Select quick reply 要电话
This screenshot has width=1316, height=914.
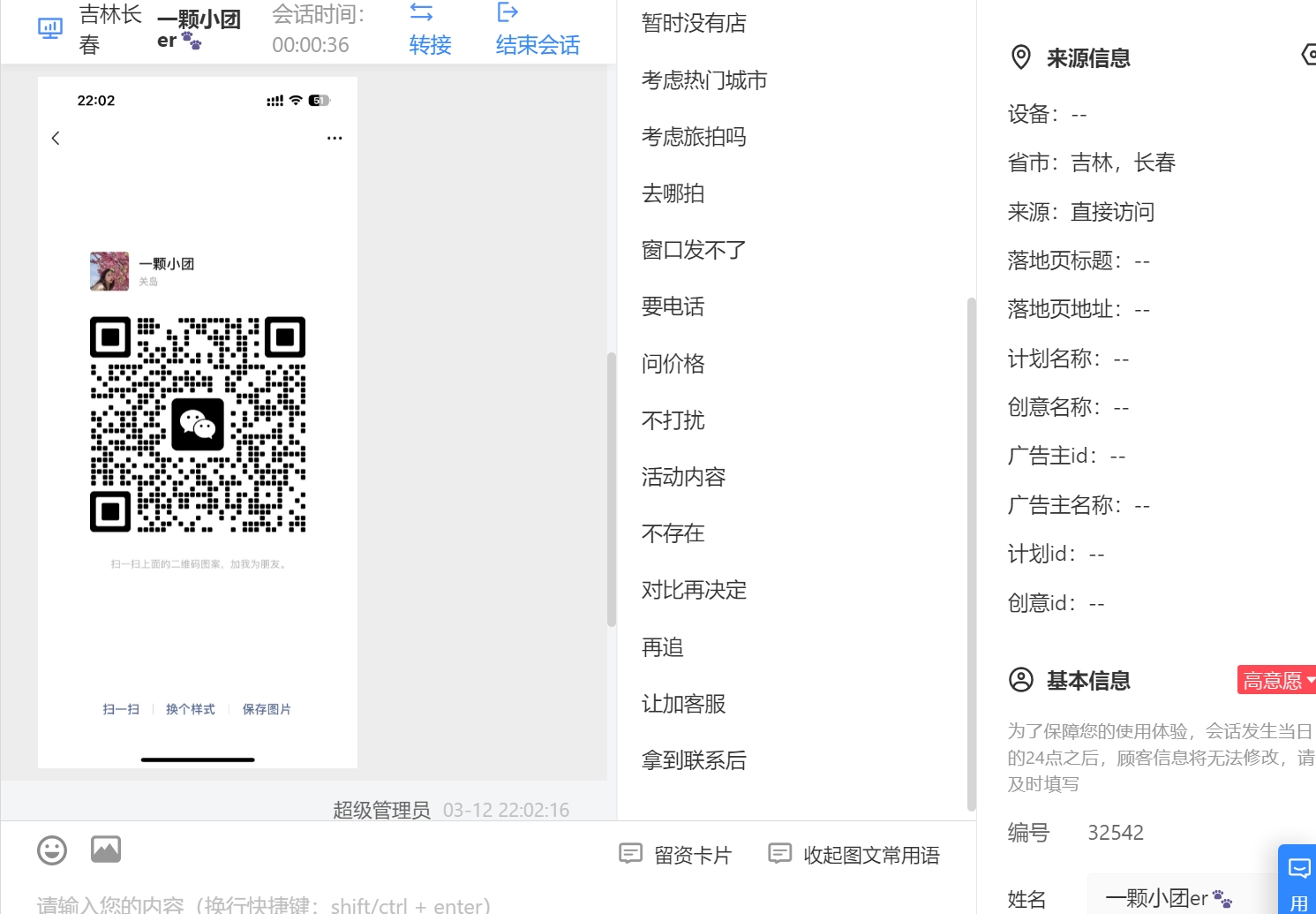tap(673, 306)
